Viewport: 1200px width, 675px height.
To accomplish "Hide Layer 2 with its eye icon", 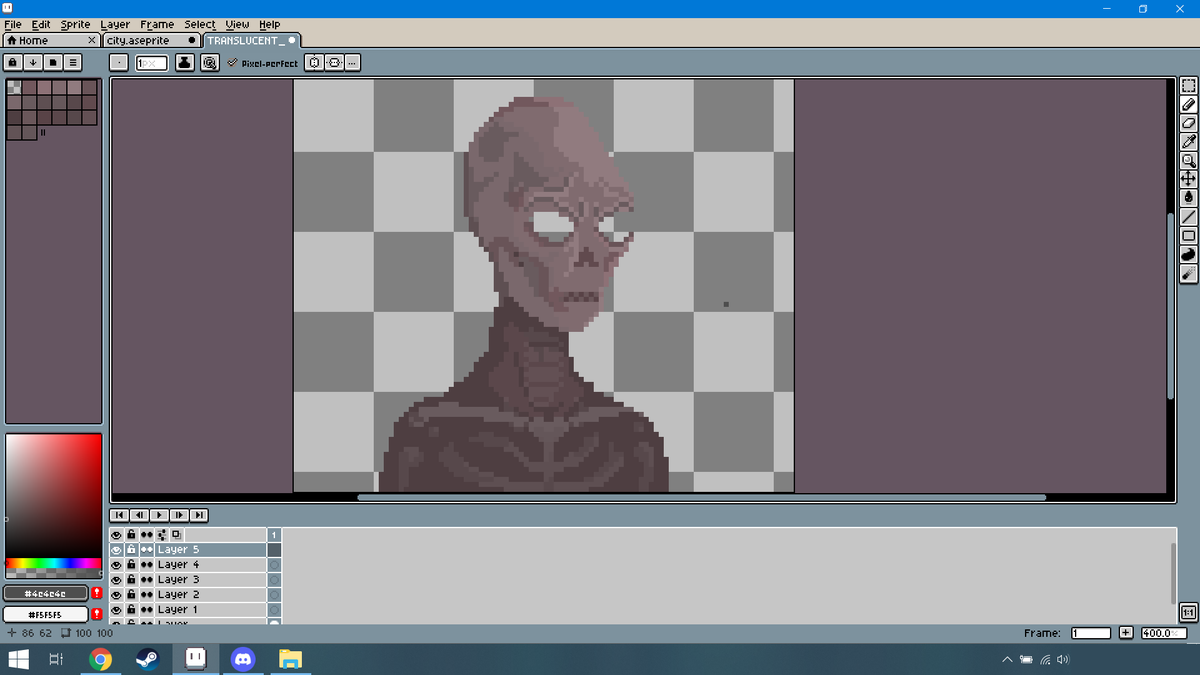I will [116, 595].
